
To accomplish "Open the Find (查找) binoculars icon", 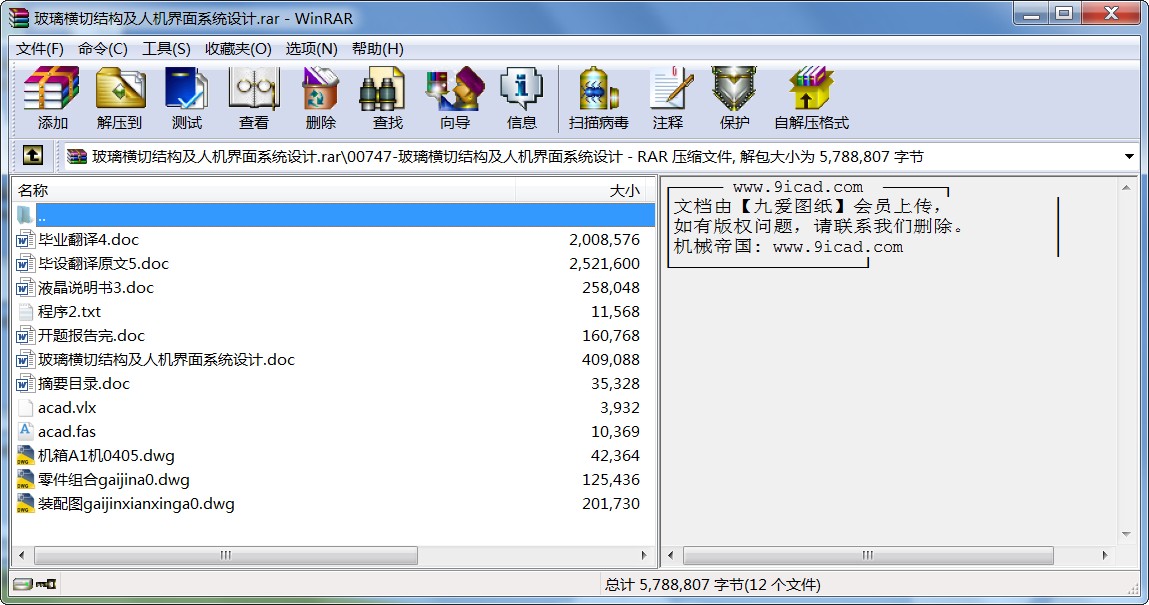I will click(387, 90).
